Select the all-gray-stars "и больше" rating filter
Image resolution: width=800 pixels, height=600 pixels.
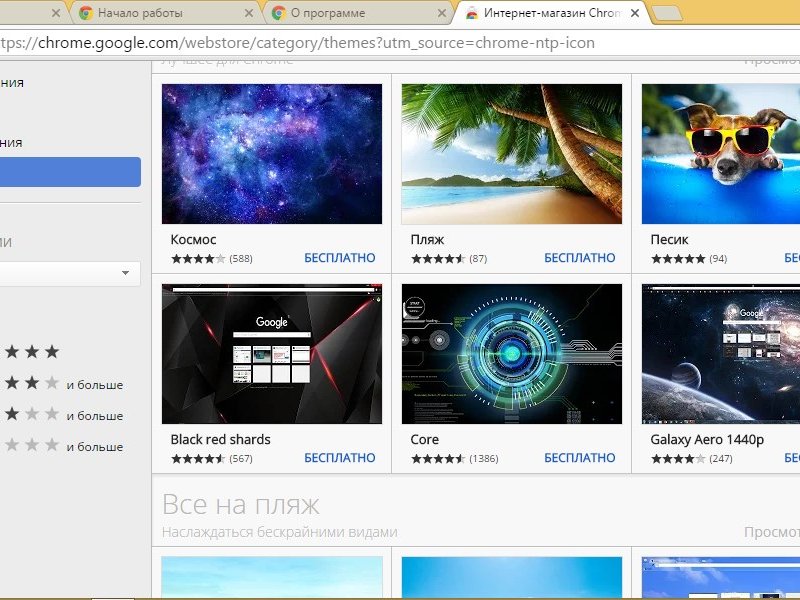coord(63,445)
